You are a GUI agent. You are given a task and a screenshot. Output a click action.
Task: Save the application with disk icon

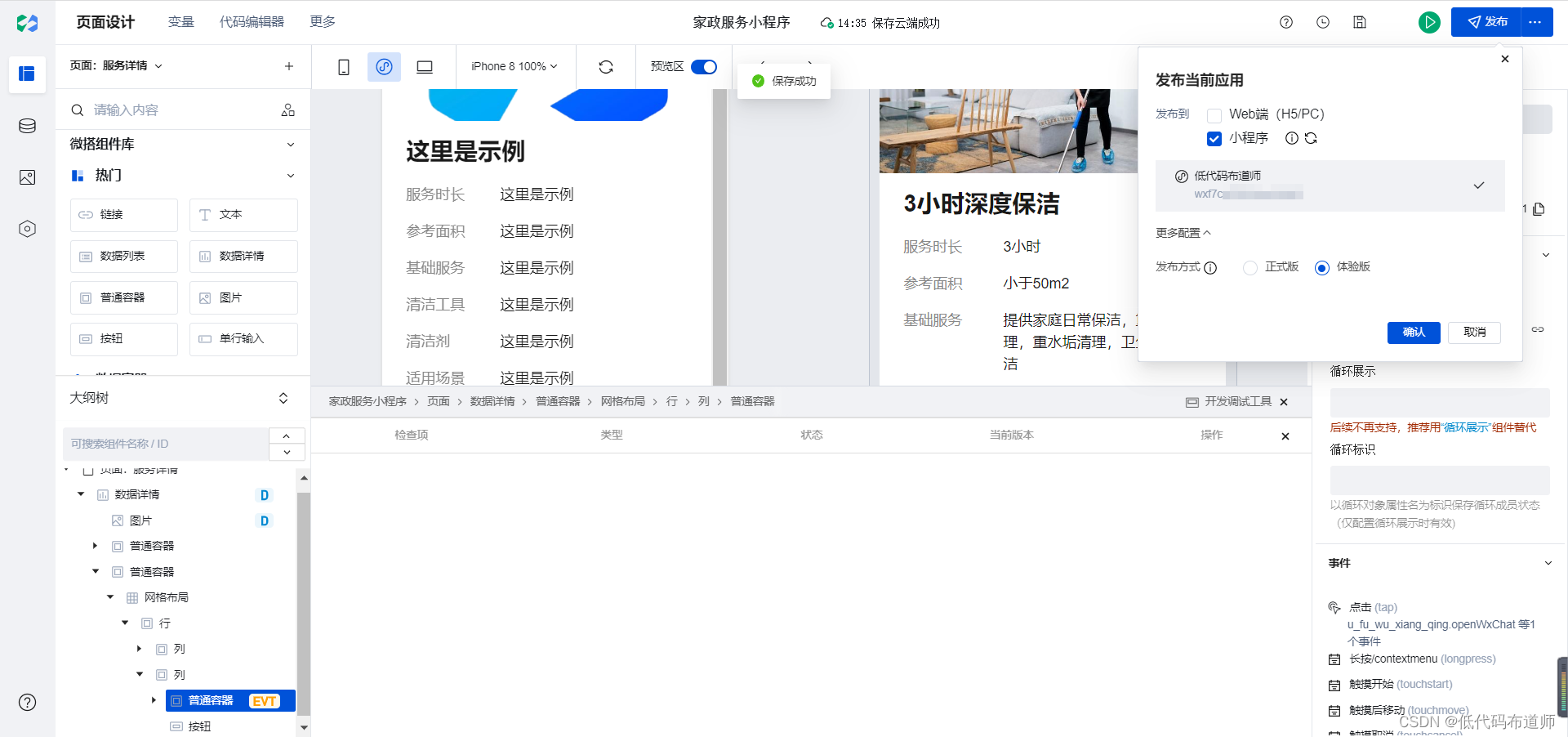[1360, 22]
